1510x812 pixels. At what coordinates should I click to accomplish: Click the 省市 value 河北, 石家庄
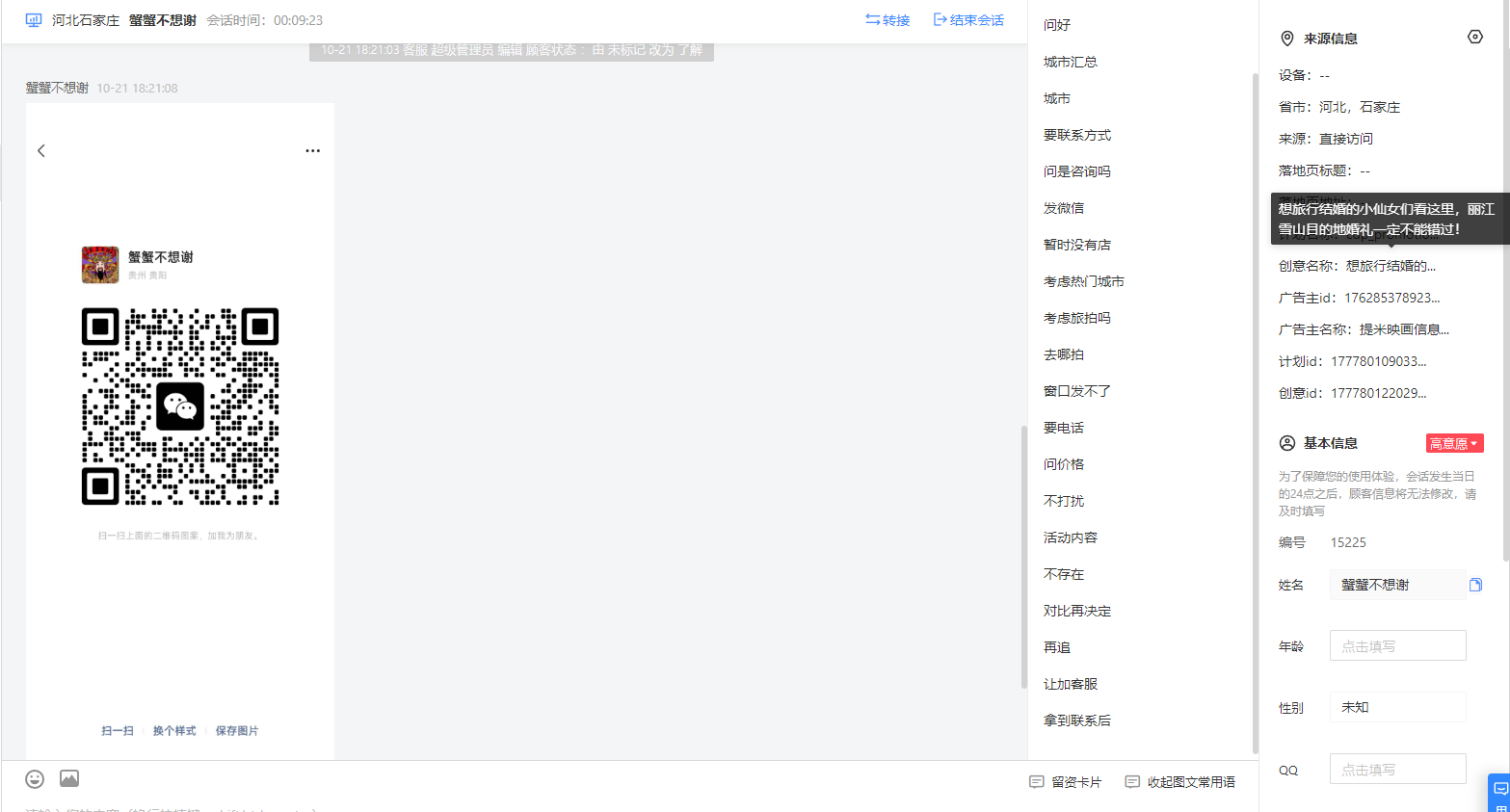tap(1360, 107)
